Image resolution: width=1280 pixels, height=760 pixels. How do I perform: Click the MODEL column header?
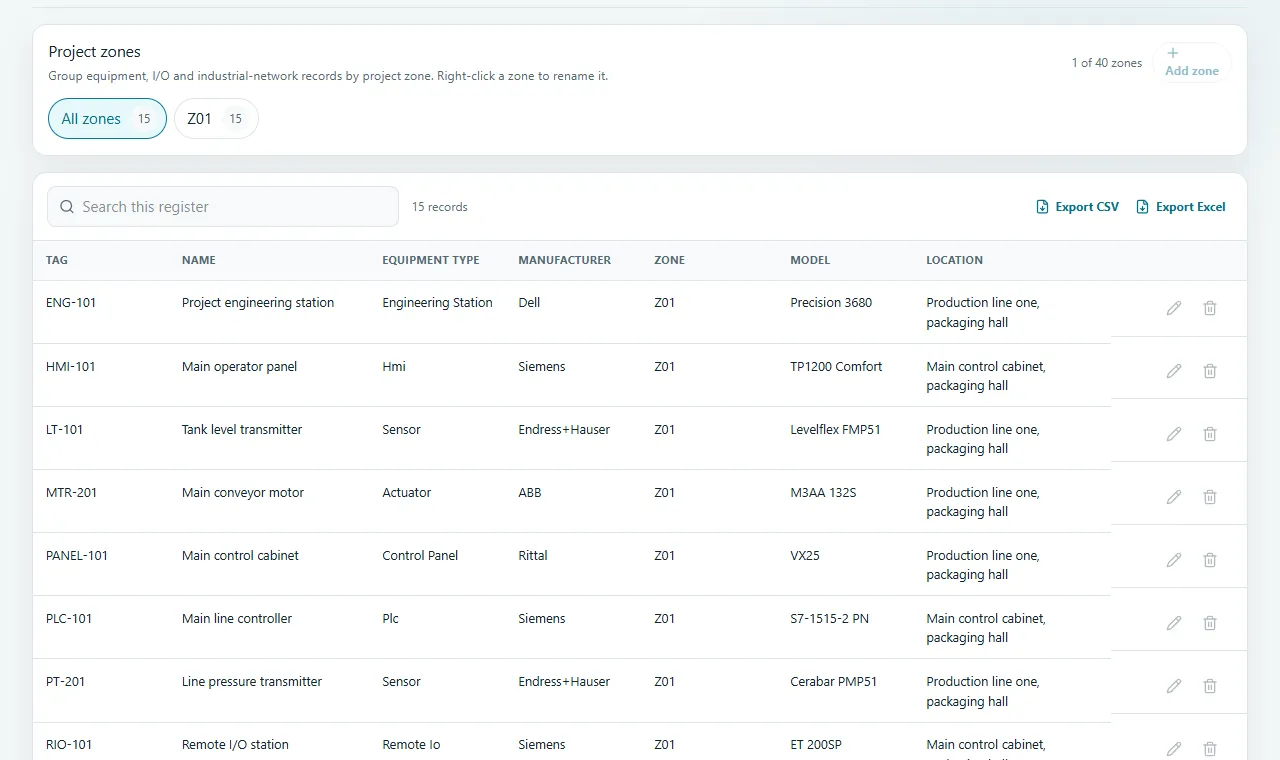810,260
